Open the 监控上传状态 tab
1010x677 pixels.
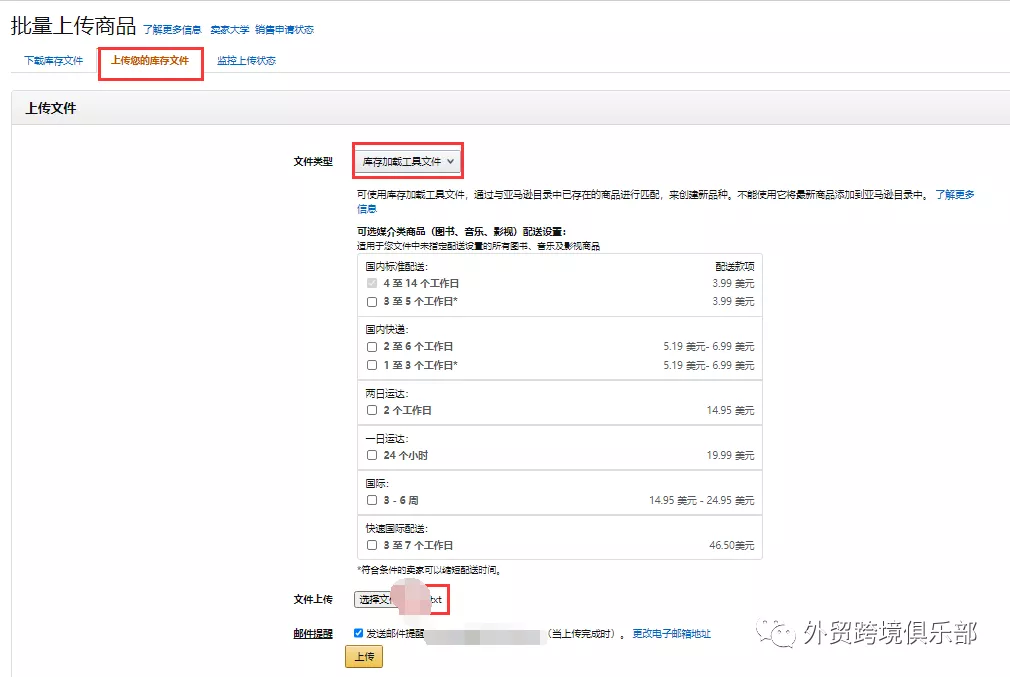(x=246, y=61)
